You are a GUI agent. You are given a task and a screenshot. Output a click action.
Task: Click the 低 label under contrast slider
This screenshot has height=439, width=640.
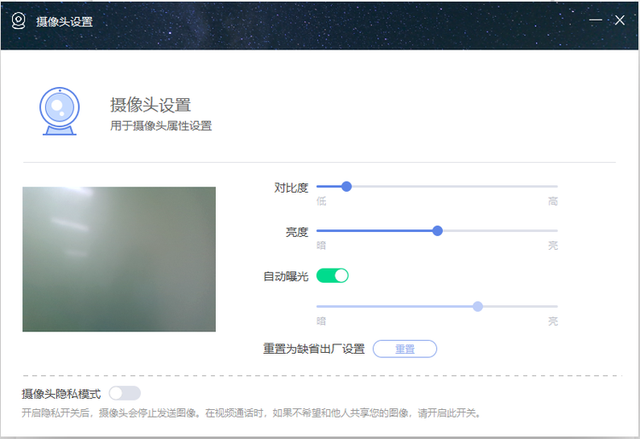click(321, 201)
